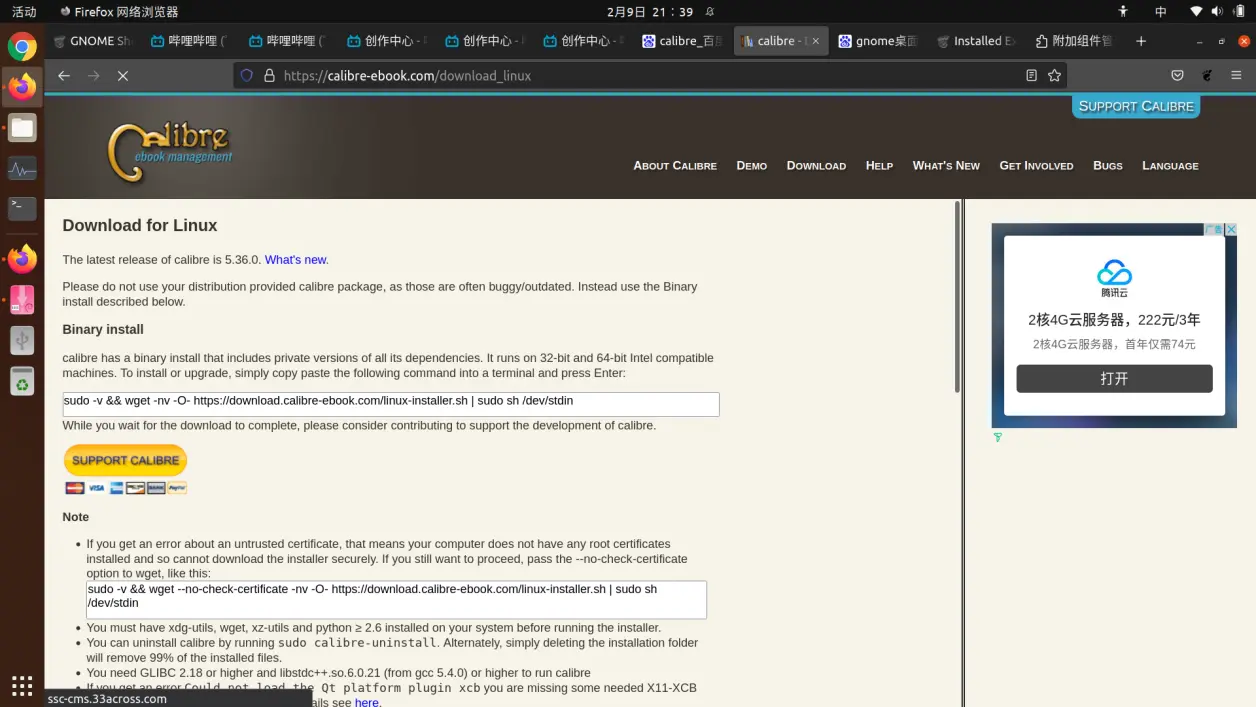Image resolution: width=1256 pixels, height=707 pixels.
Task: Follow the What's new link
Action: [x=296, y=259]
